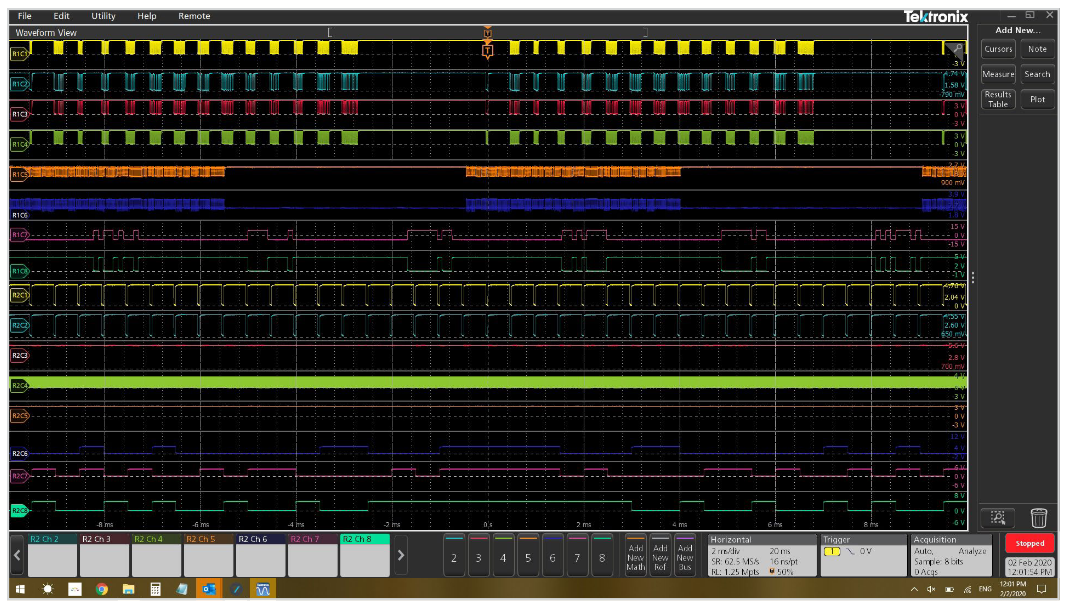This screenshot has height=606, width=1065.
Task: Open the Zoom selection tool icon
Action: pyautogui.click(x=998, y=517)
